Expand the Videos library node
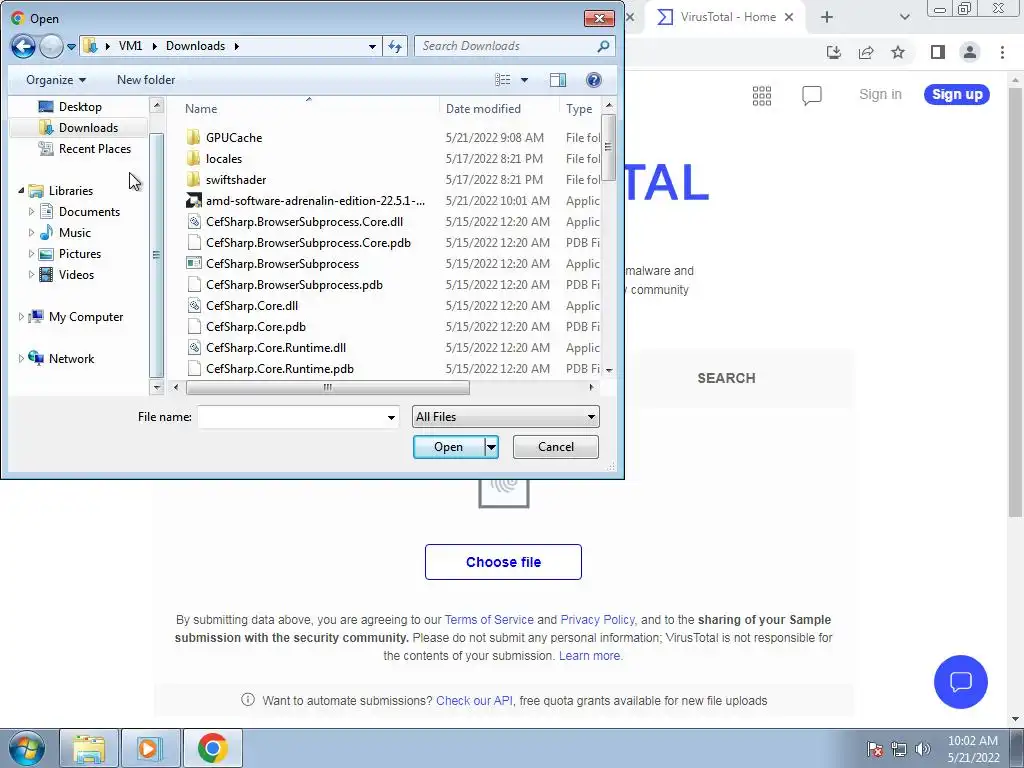This screenshot has height=768, width=1024. 31,274
